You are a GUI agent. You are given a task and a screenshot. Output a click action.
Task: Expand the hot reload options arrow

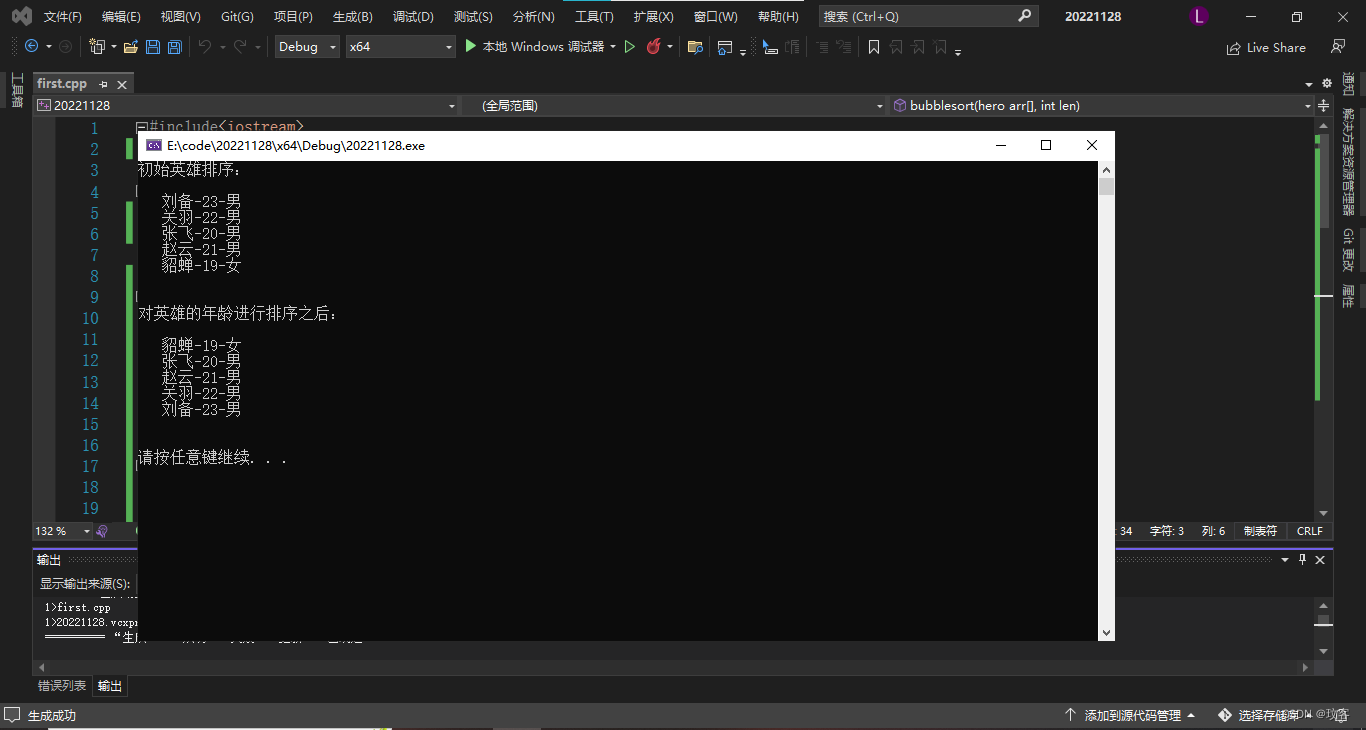pos(670,47)
